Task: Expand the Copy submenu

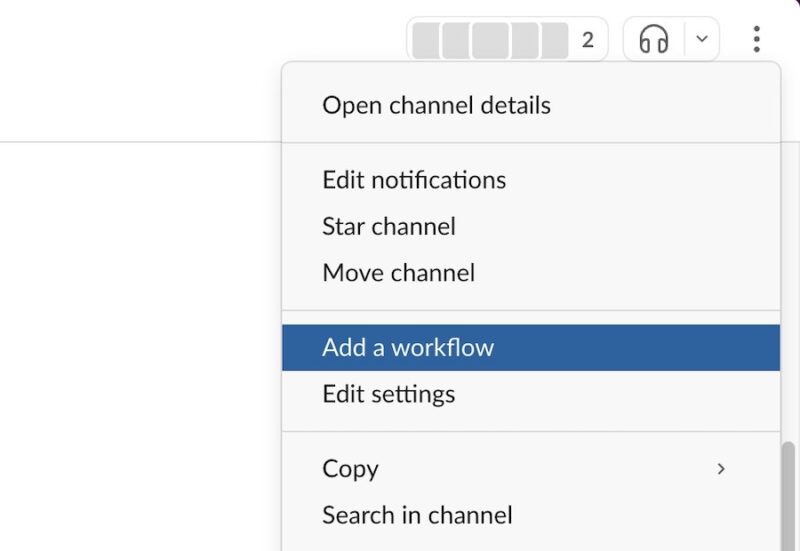Action: click(x=531, y=469)
